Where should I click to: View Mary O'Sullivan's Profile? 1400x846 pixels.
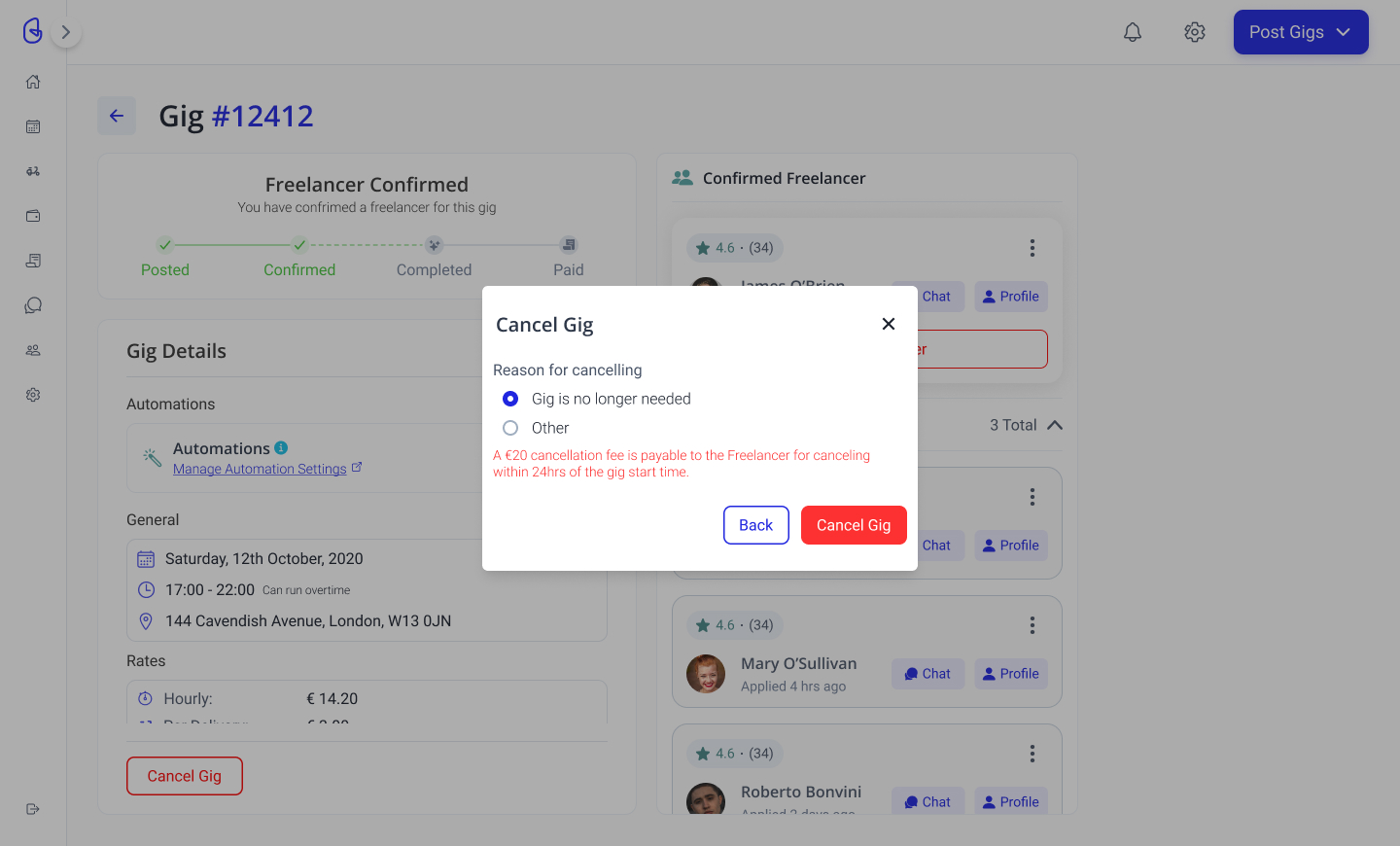[1011, 674]
